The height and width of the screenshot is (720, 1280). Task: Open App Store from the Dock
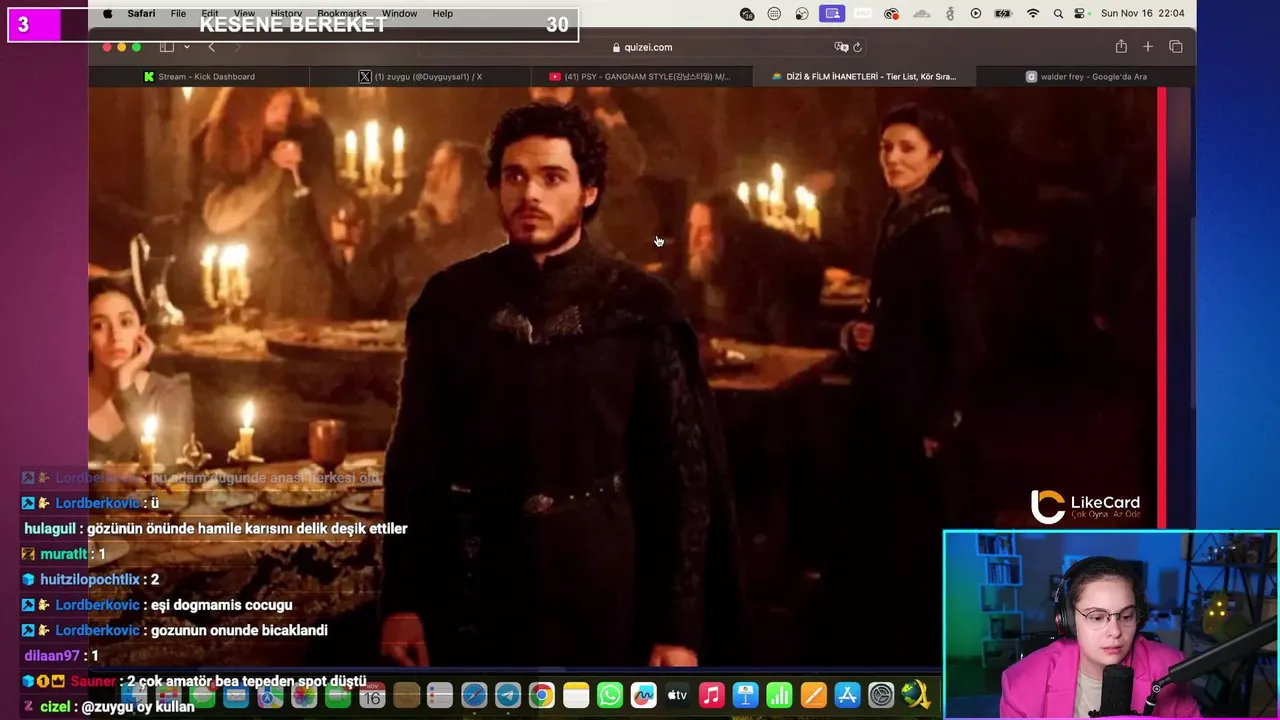pyautogui.click(x=847, y=695)
